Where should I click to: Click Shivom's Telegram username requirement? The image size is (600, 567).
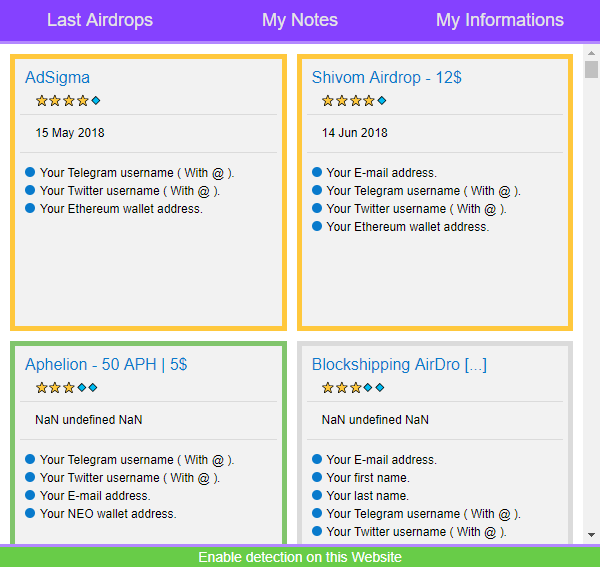tap(416, 191)
